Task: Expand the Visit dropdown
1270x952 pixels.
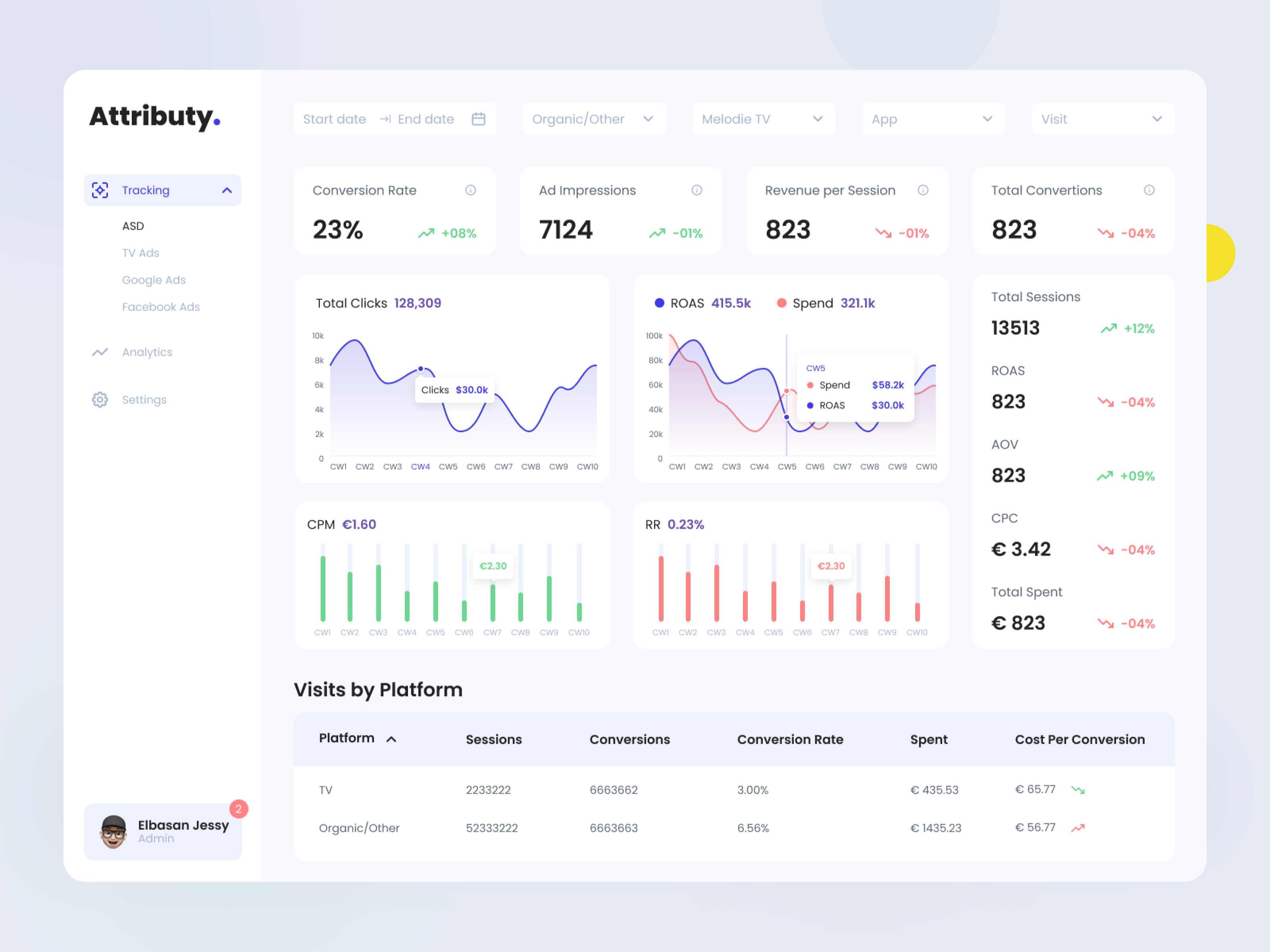Action: pyautogui.click(x=1101, y=119)
